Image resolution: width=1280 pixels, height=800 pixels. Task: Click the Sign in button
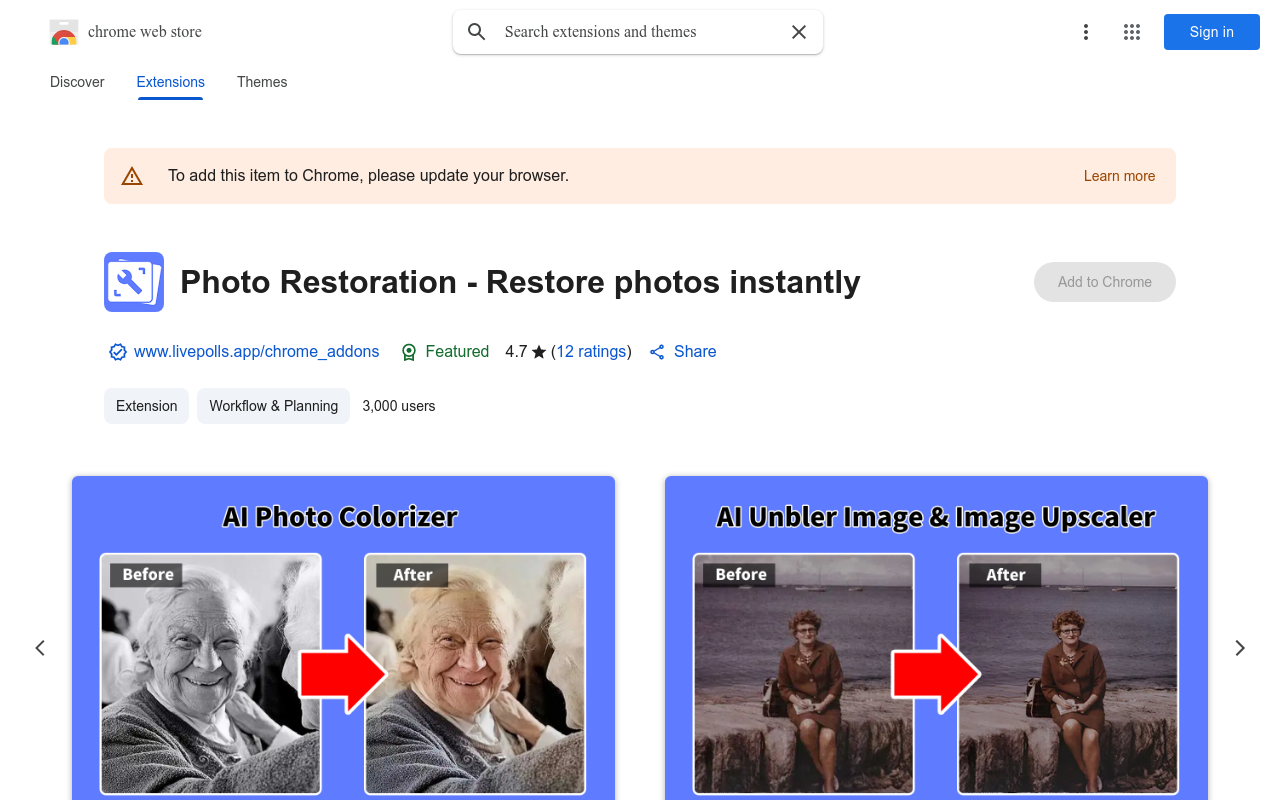(1212, 32)
